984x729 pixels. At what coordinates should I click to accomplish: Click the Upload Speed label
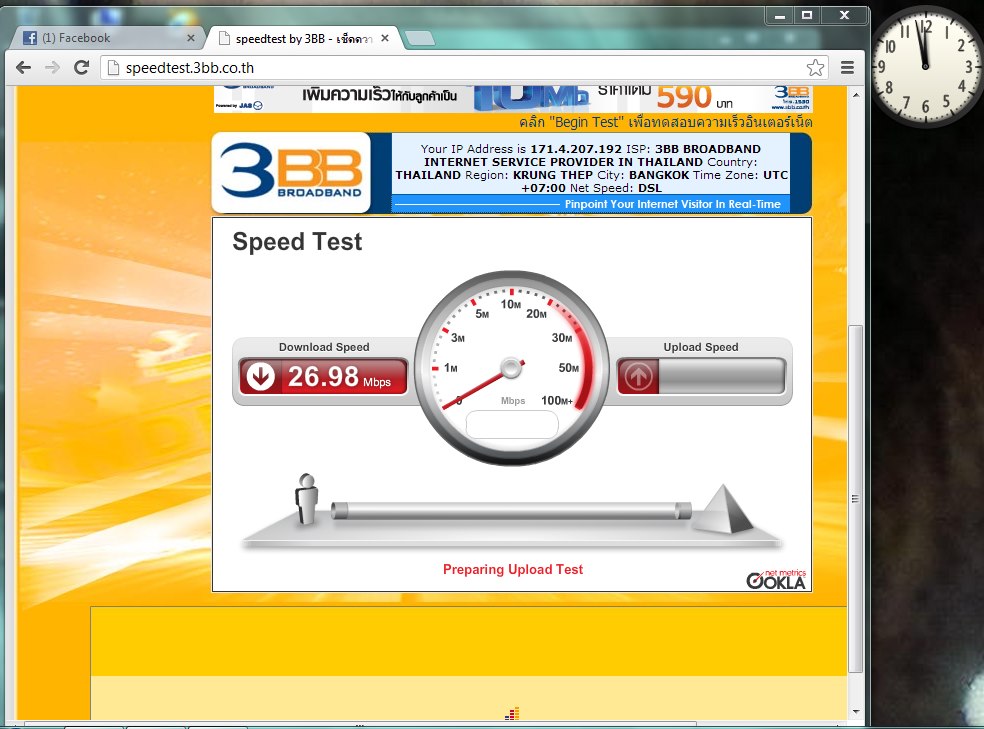[x=701, y=347]
